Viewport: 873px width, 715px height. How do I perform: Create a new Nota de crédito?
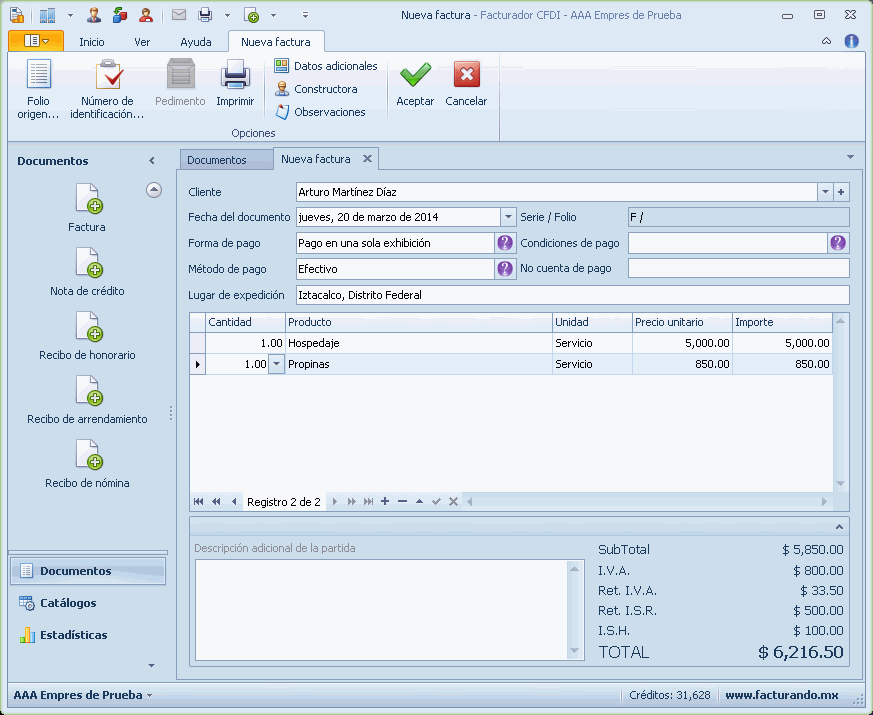87,264
